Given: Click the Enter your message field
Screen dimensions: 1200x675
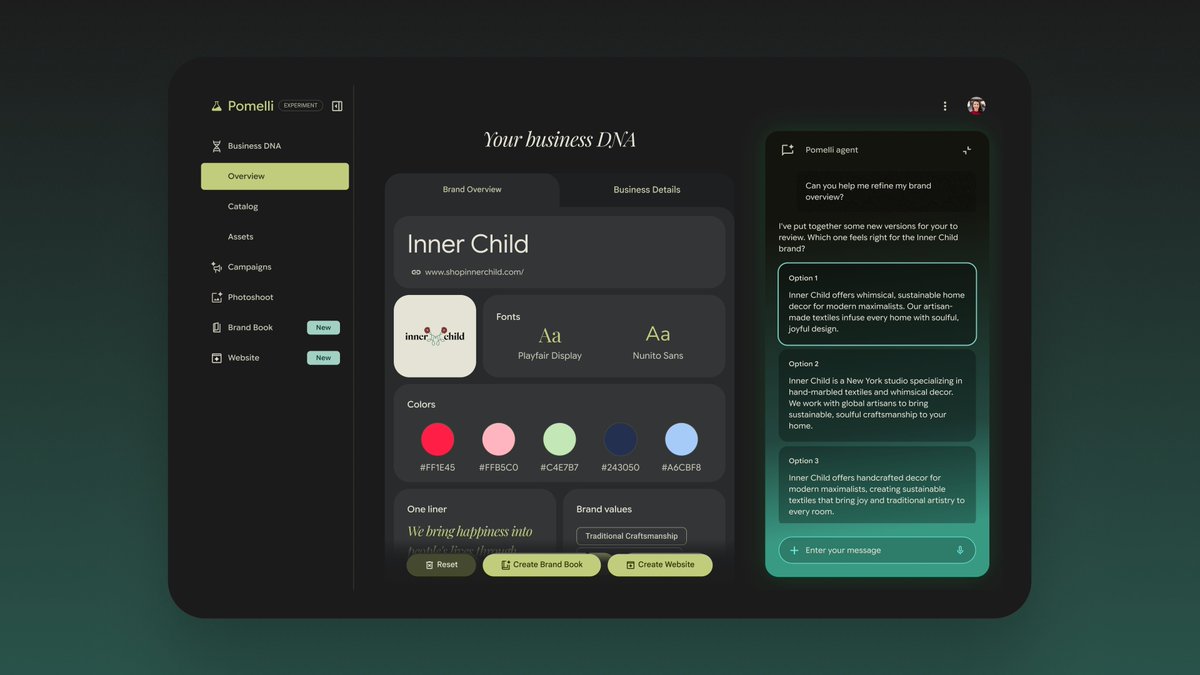Looking at the screenshot, I should click(x=877, y=550).
